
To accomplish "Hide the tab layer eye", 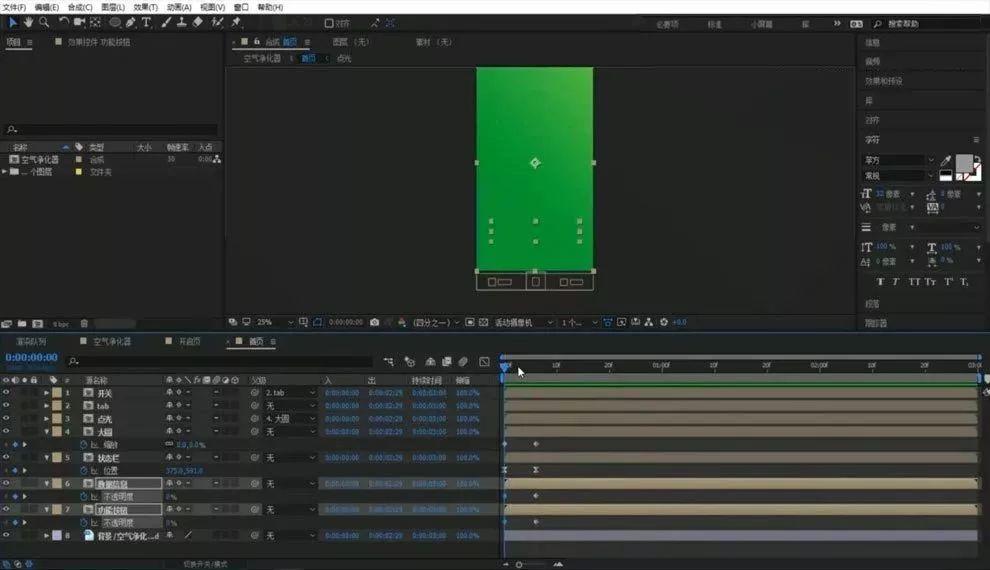I will 6,406.
